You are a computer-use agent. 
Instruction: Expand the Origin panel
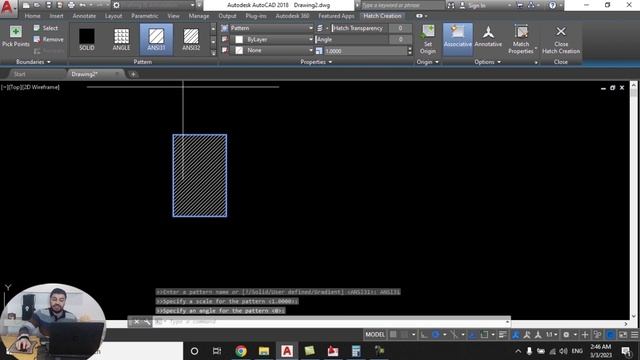(x=427, y=62)
